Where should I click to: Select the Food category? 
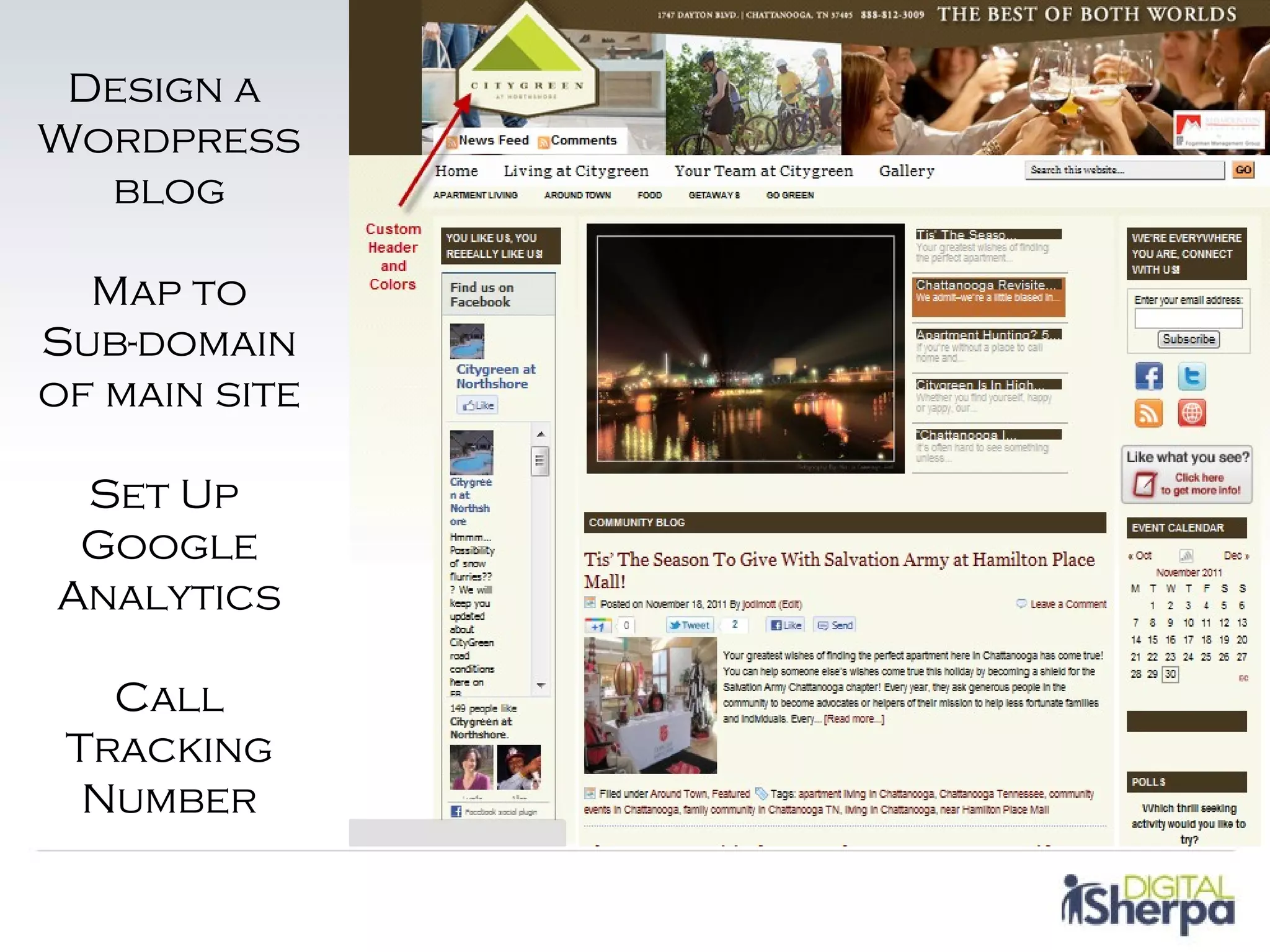(649, 195)
